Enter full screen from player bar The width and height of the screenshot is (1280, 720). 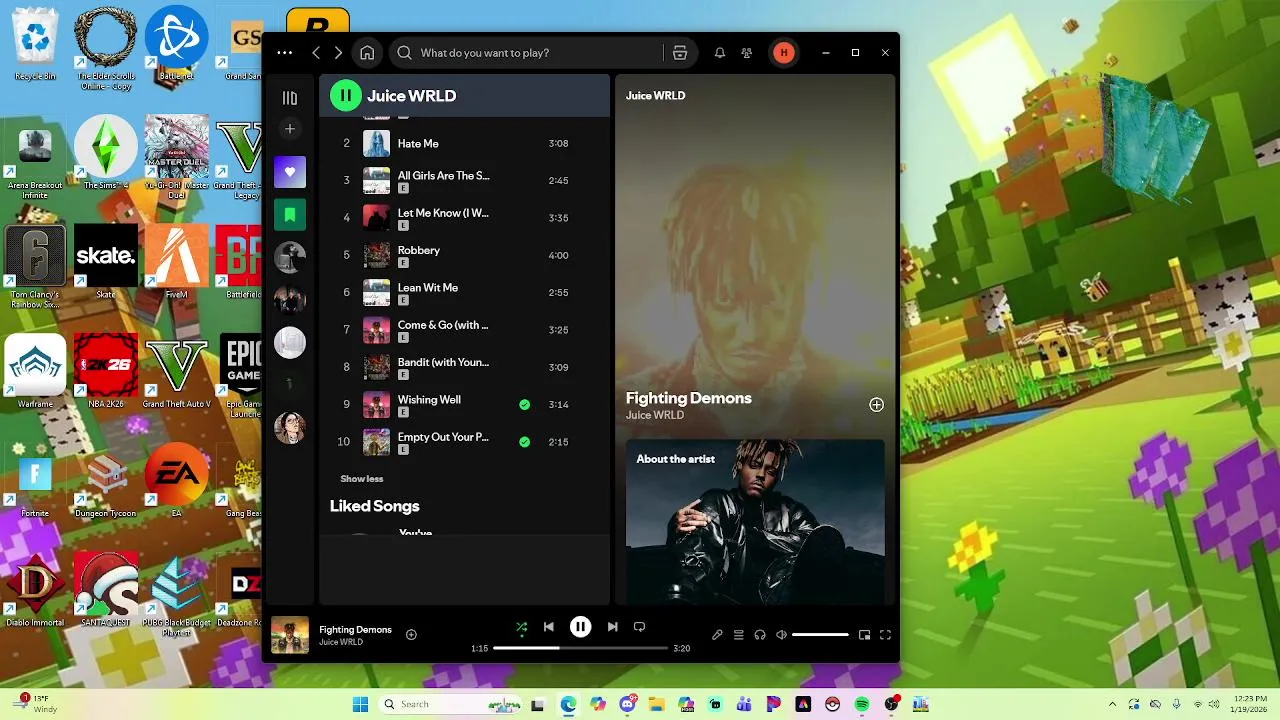pyautogui.click(x=886, y=635)
